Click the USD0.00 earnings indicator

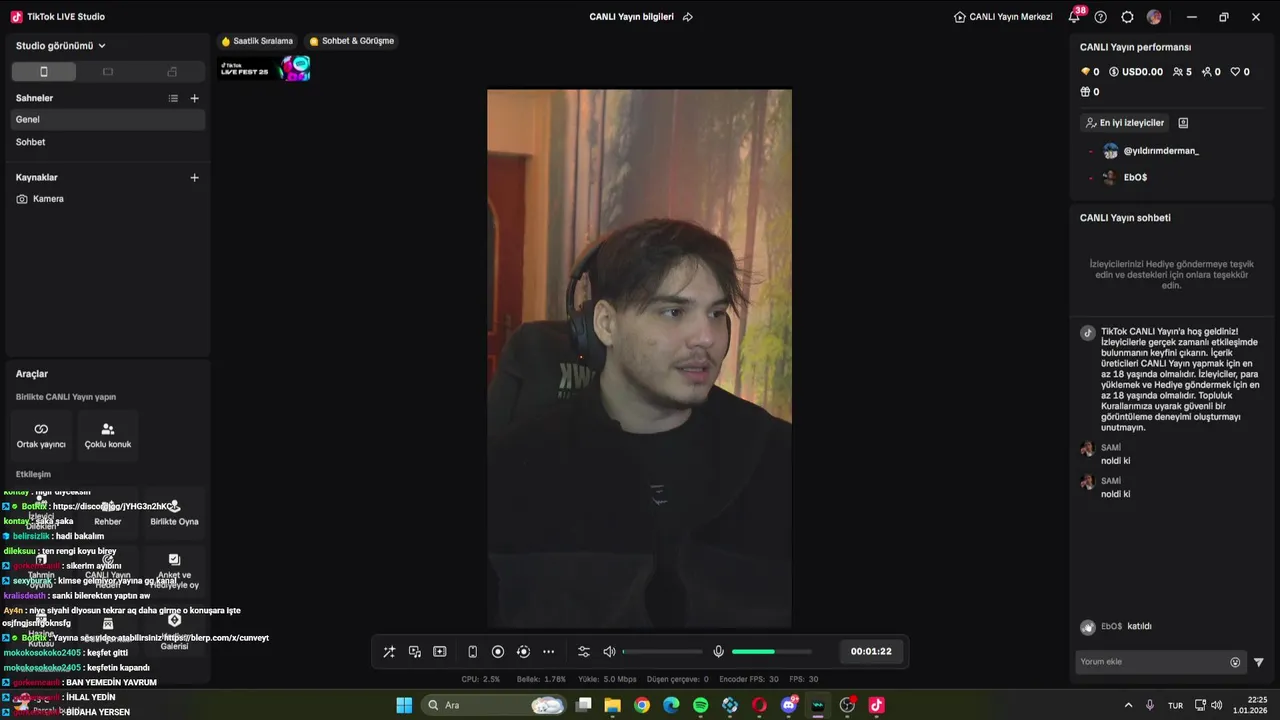tap(1136, 72)
